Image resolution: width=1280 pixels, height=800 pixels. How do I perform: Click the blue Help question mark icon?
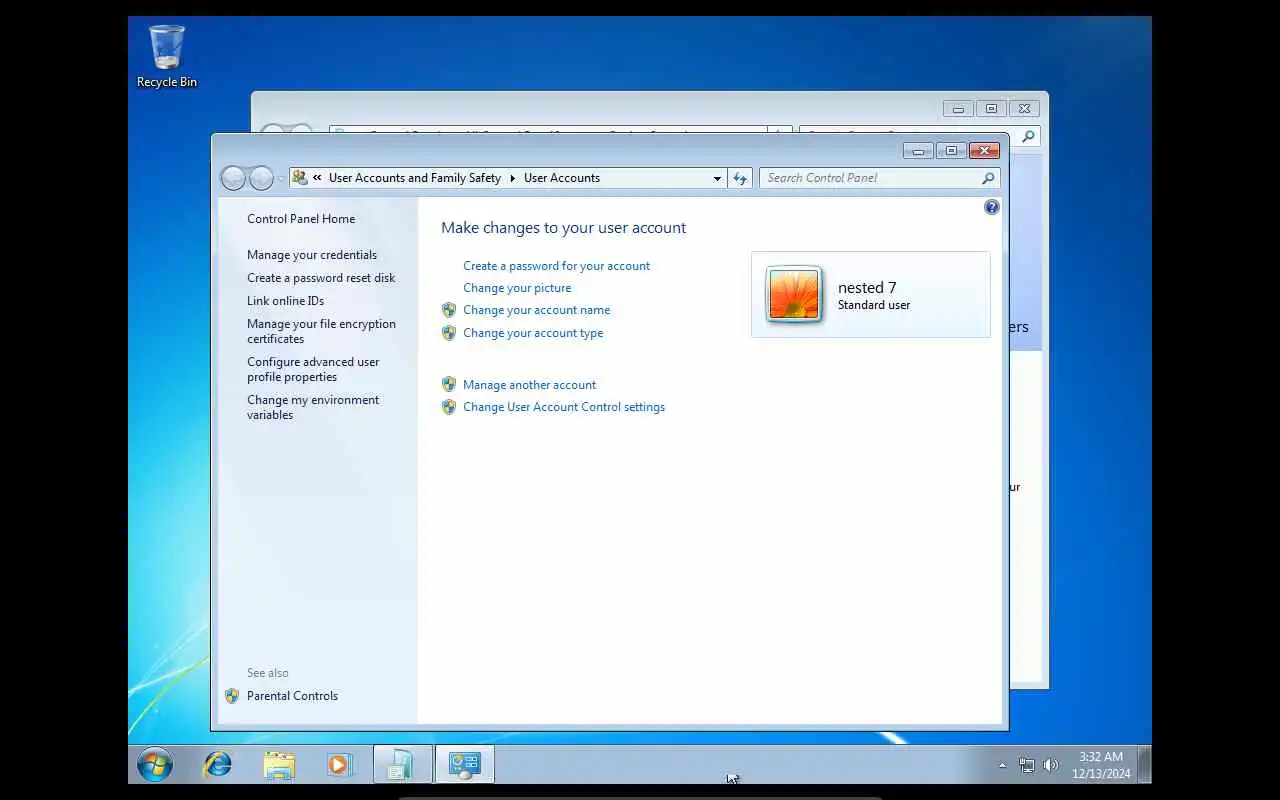point(992,207)
